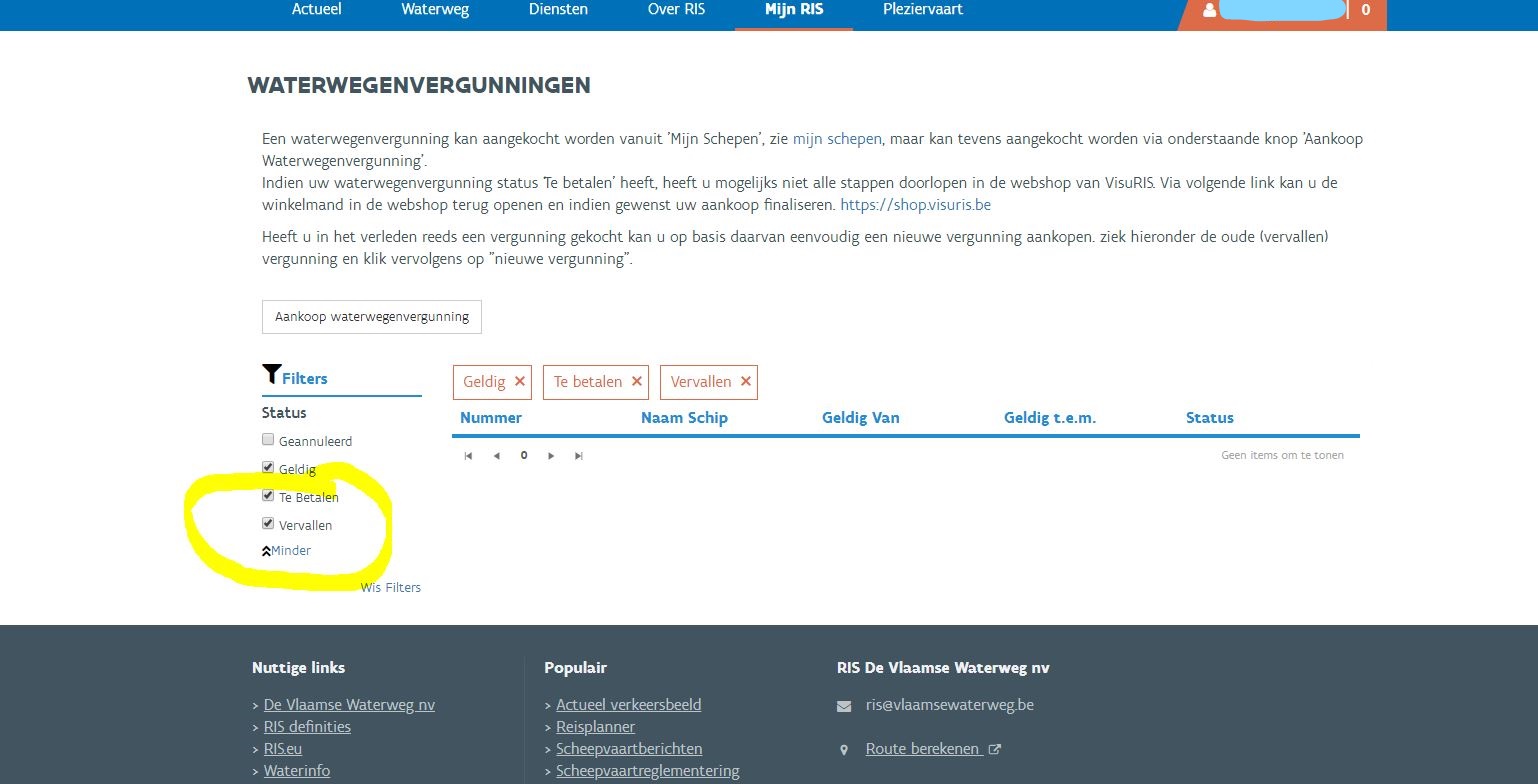Viewport: 1538px width, 784px height.
Task: Go to previous page of results
Action: 496,456
